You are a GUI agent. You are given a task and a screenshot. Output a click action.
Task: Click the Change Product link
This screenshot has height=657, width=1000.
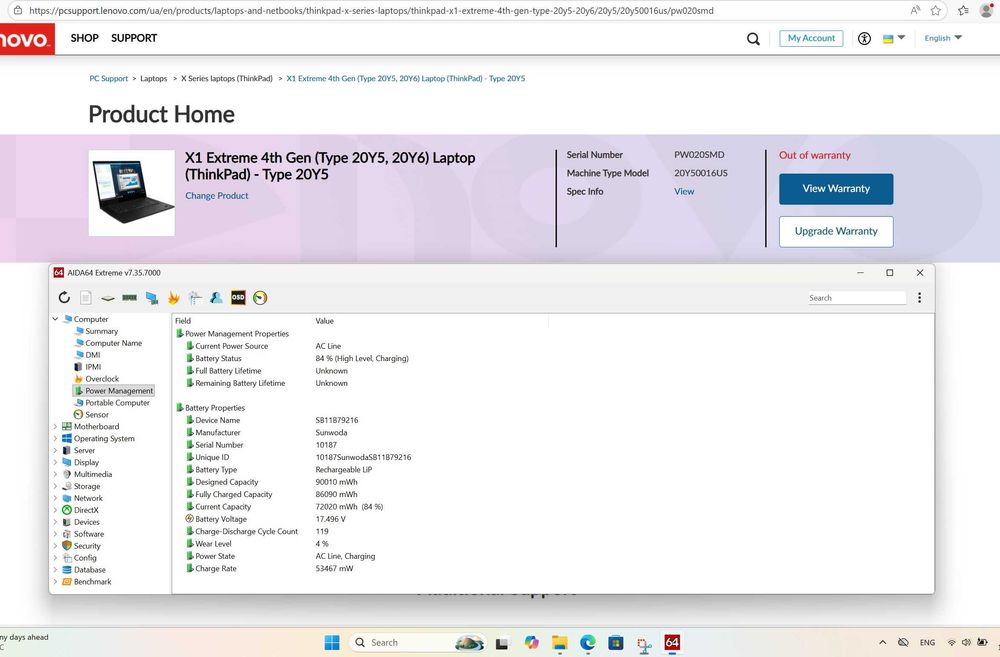(x=217, y=196)
